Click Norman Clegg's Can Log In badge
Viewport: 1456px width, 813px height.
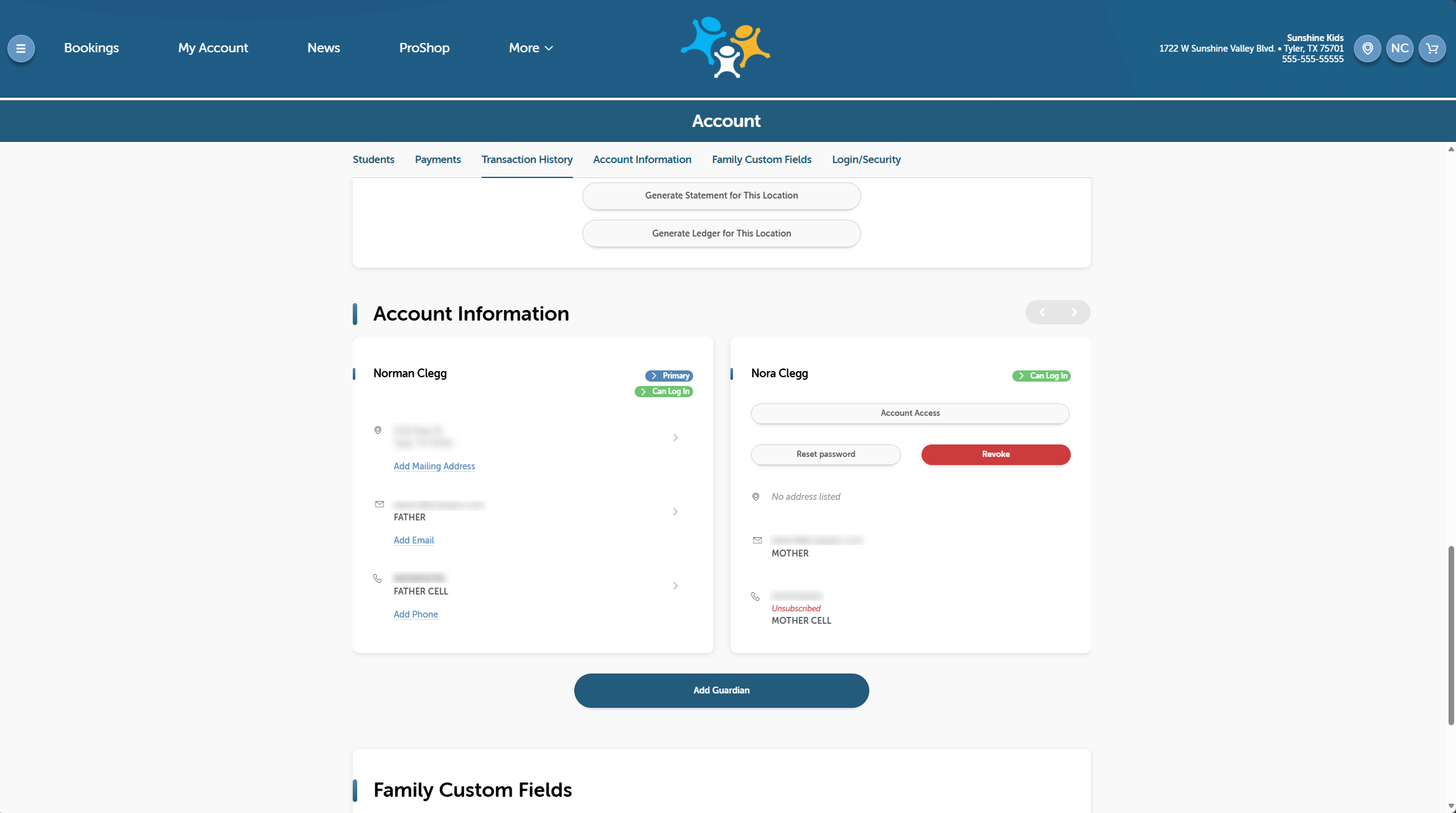(x=664, y=392)
